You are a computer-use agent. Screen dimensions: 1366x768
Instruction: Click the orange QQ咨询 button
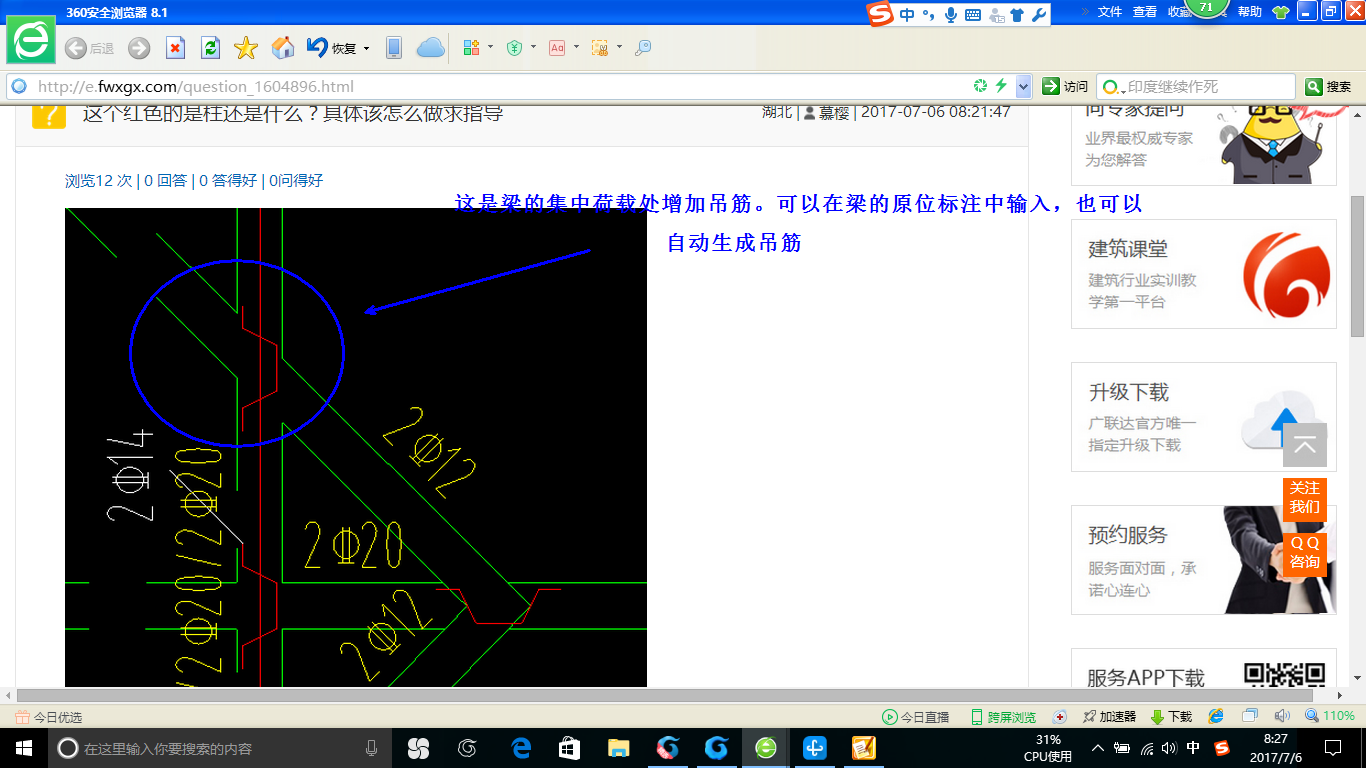[1304, 552]
